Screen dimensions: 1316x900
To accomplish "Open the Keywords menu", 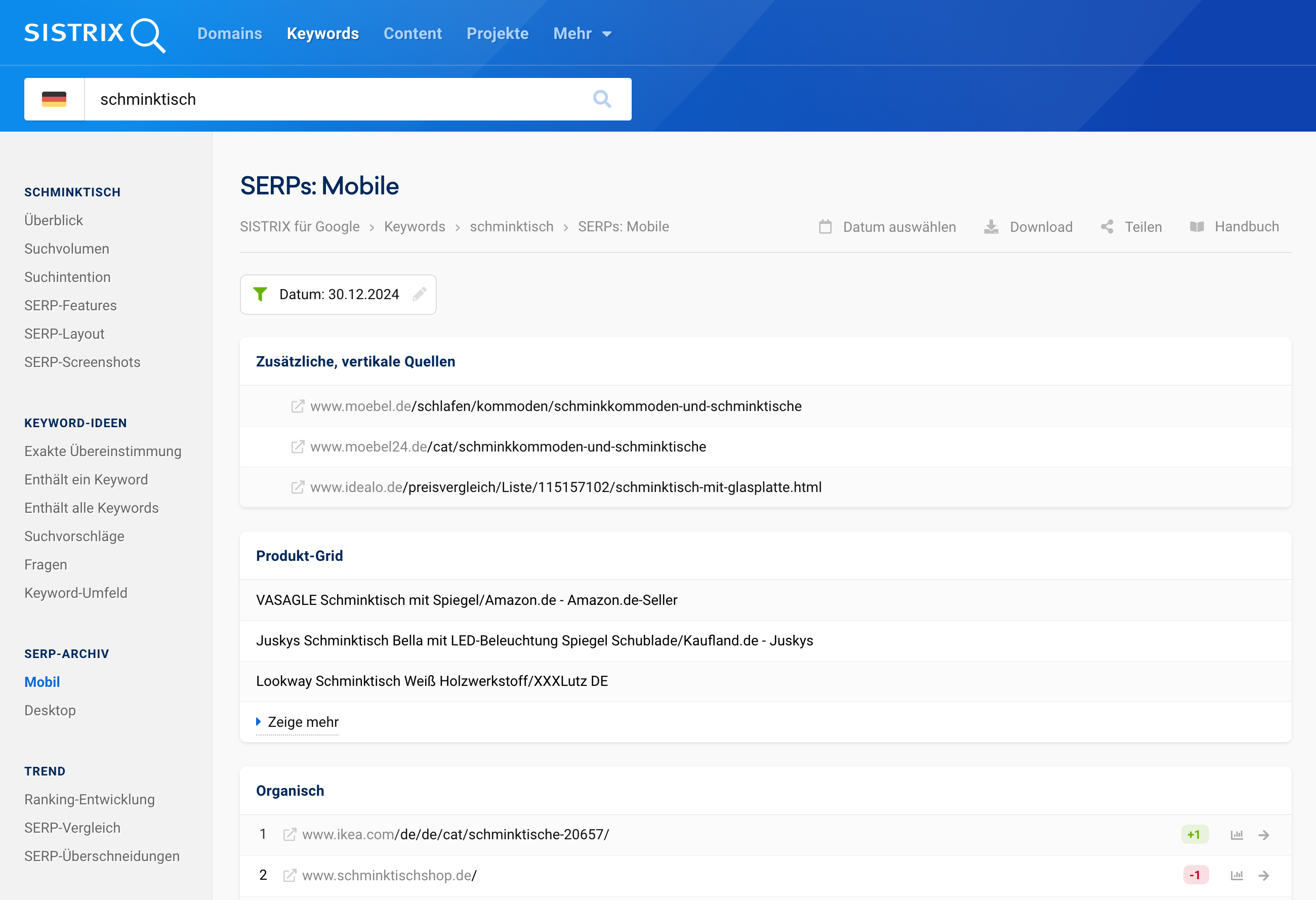I will click(323, 33).
